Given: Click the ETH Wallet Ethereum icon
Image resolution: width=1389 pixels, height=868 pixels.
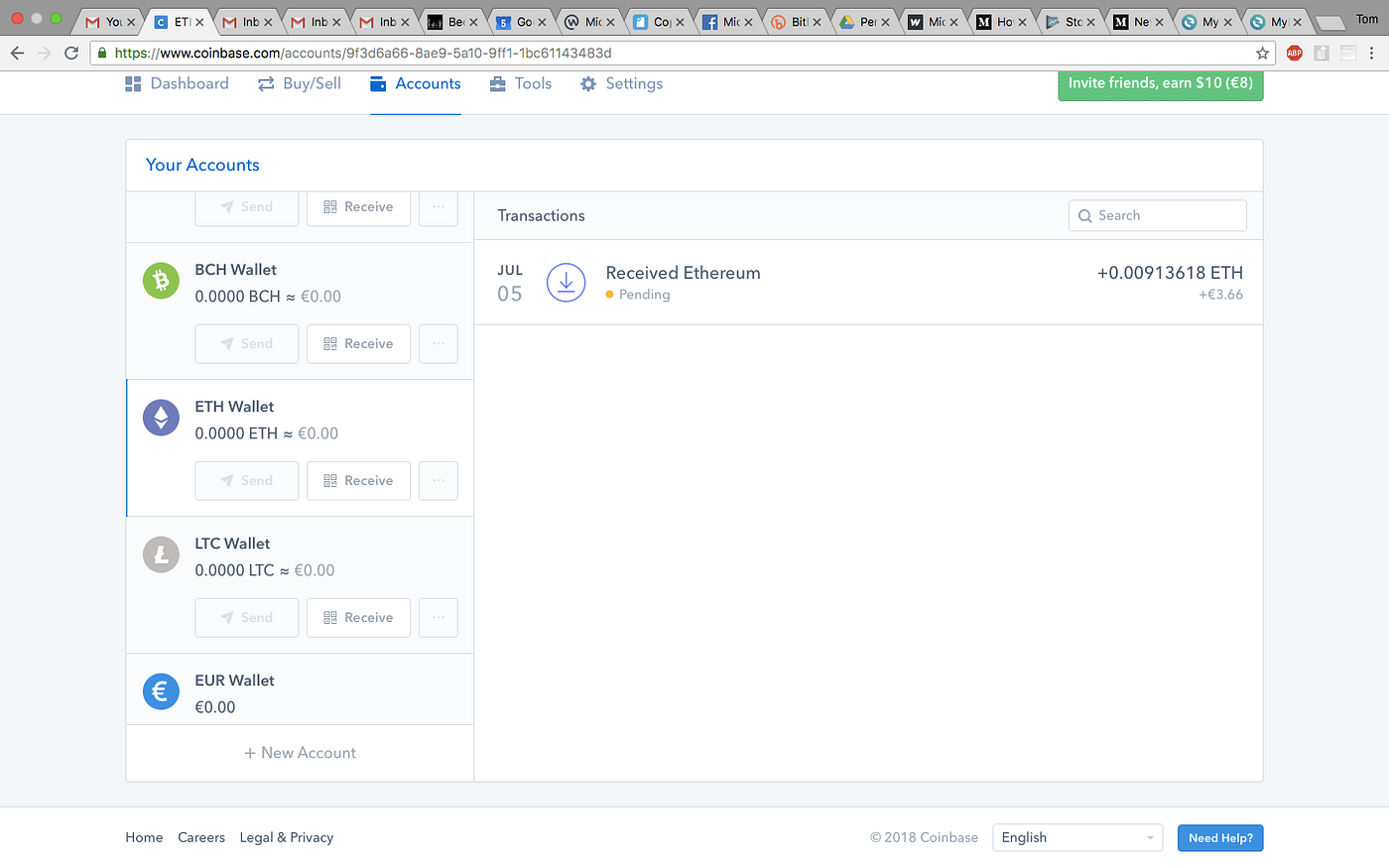Looking at the screenshot, I should (161, 418).
